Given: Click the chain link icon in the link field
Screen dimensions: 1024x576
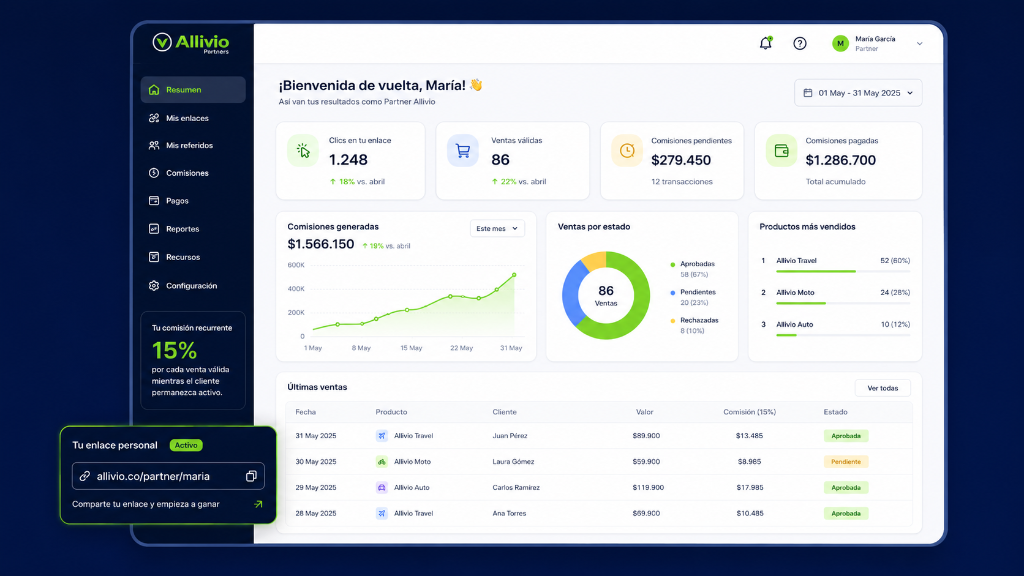Looking at the screenshot, I should 84,476.
